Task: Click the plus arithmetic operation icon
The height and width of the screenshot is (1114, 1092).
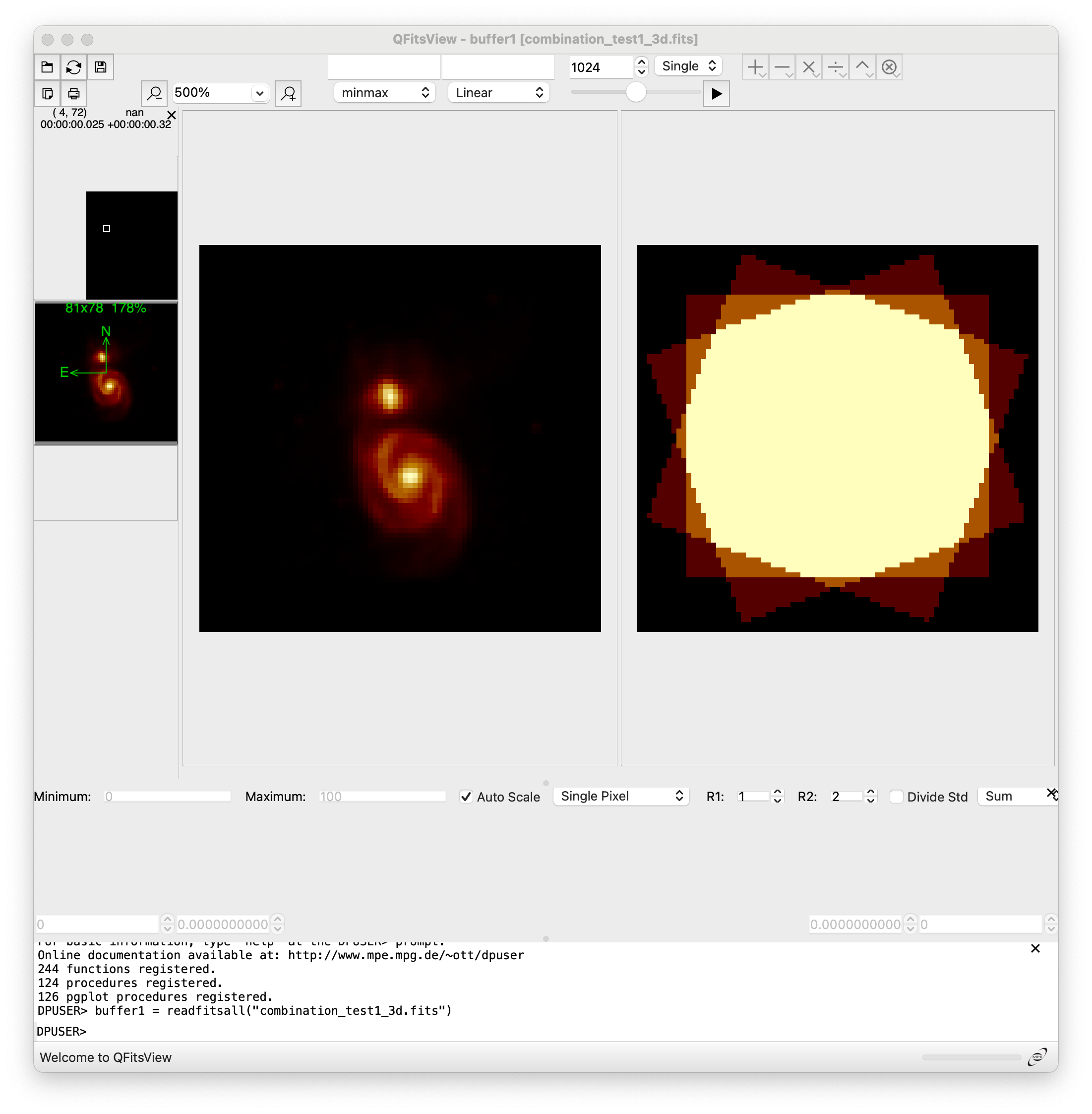Action: point(755,67)
